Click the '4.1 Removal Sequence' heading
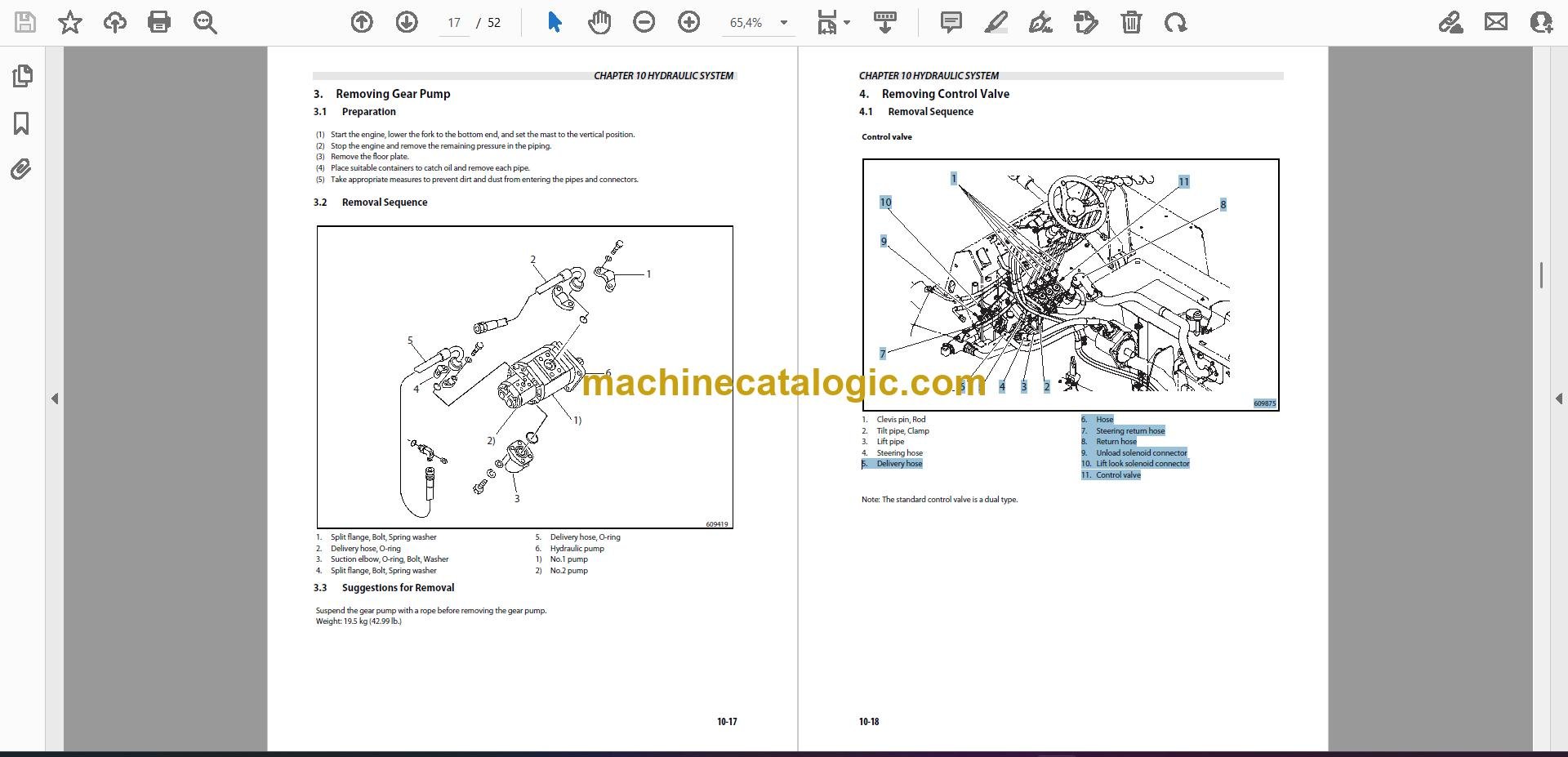1568x757 pixels. pos(916,112)
